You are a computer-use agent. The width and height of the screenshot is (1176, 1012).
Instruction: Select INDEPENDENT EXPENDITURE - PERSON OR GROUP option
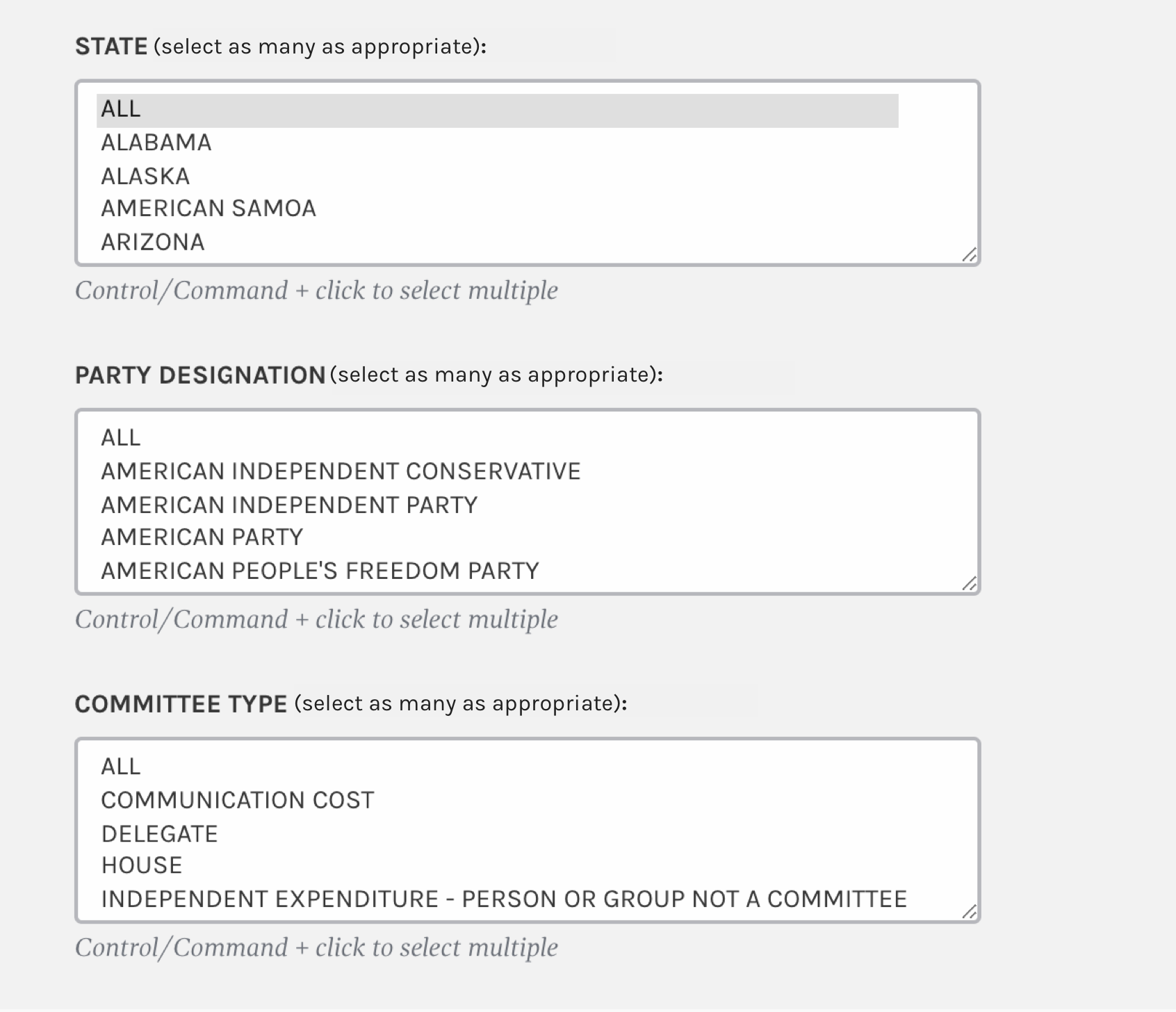pyautogui.click(x=504, y=899)
